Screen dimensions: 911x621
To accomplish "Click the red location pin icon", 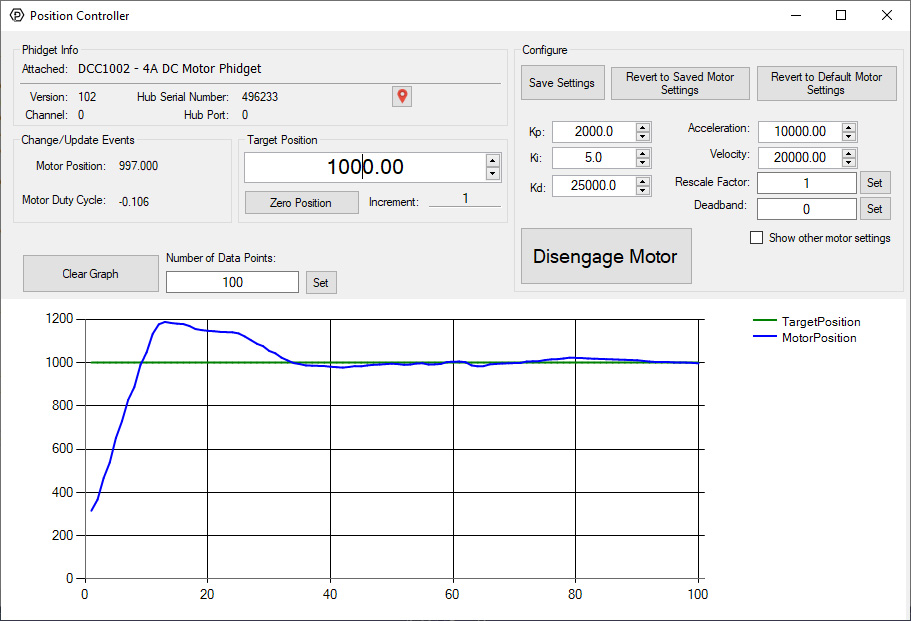I will tap(402, 96).
